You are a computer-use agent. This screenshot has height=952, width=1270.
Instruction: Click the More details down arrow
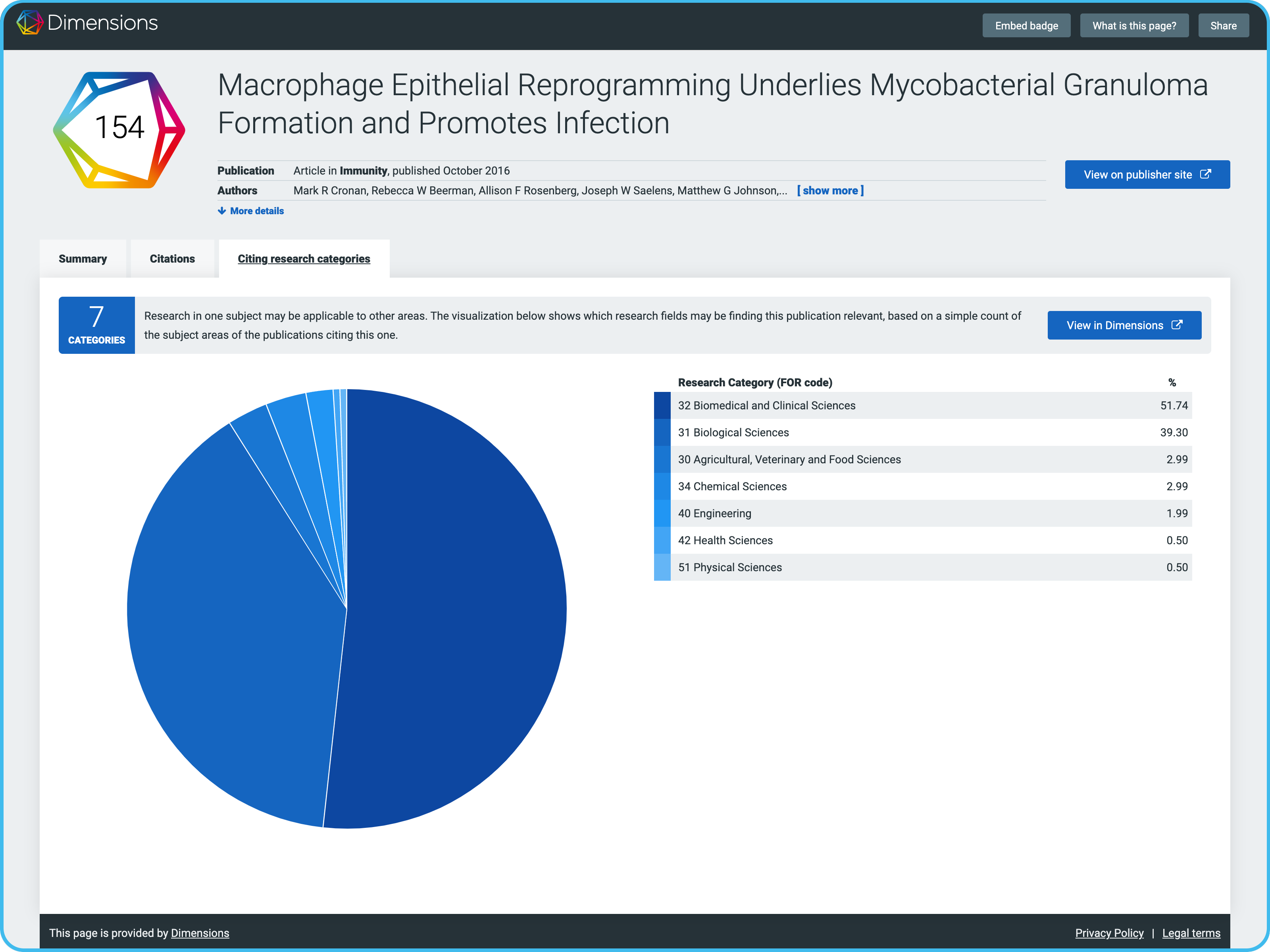click(221, 211)
